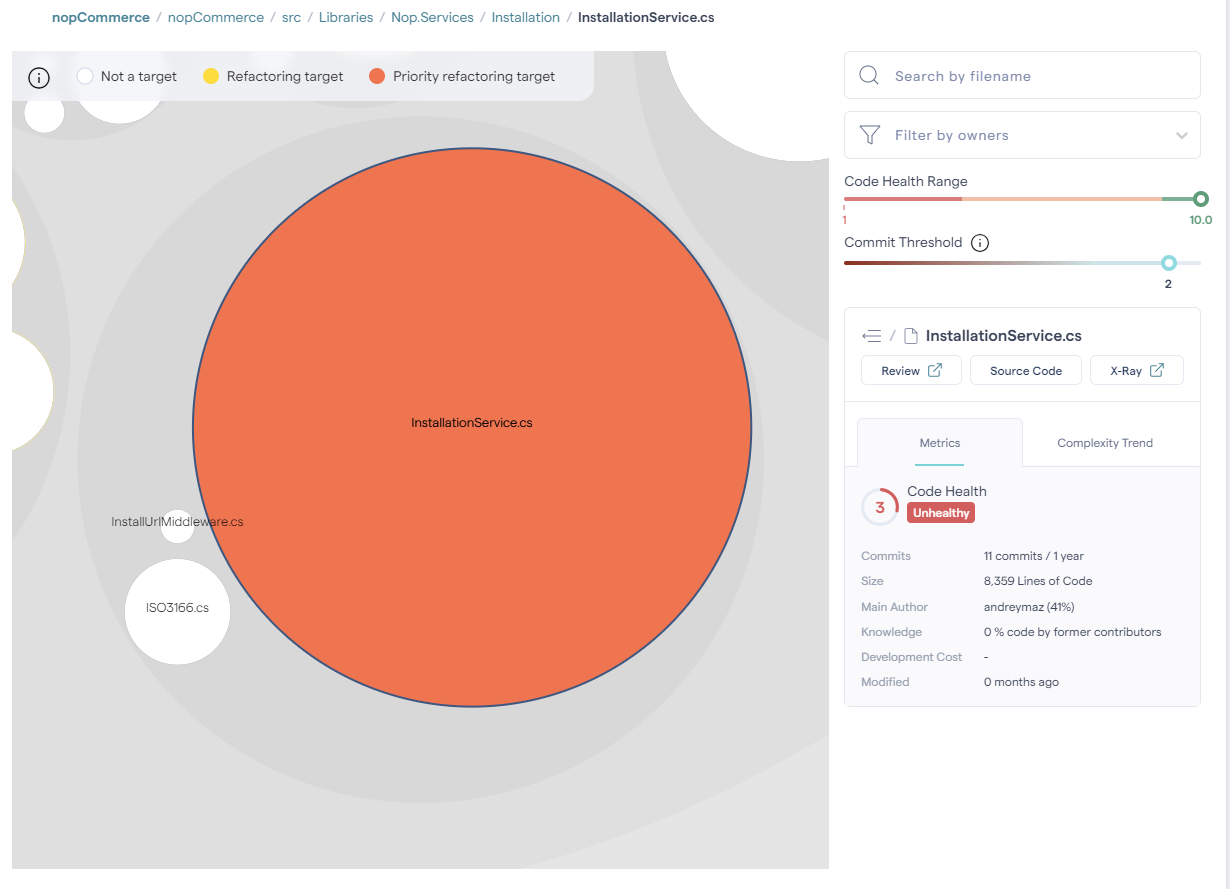1230x889 pixels.
Task: Click the collapse tree icon beside InstallationService.cs
Action: [x=872, y=336]
